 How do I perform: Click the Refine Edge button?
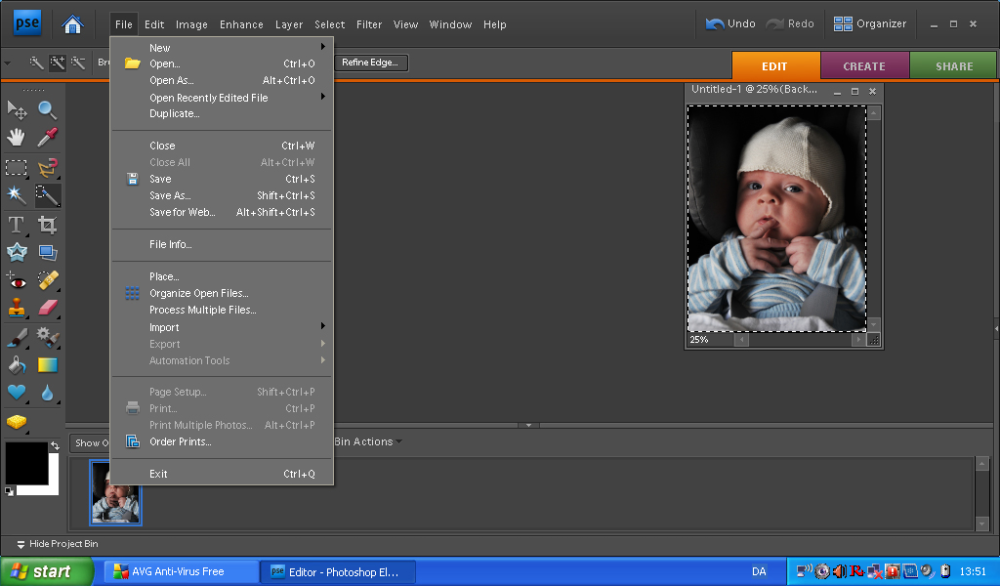[x=370, y=63]
